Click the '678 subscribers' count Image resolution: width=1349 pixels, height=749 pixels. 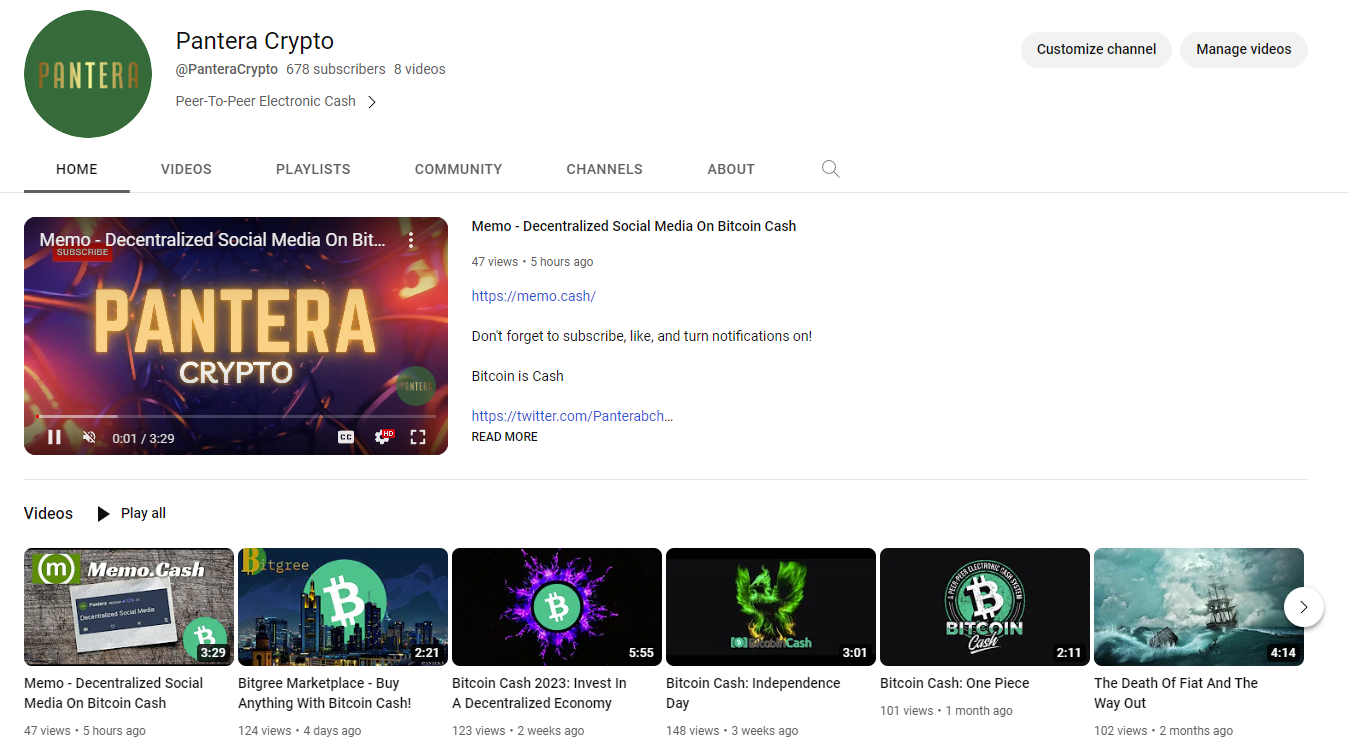click(x=336, y=70)
